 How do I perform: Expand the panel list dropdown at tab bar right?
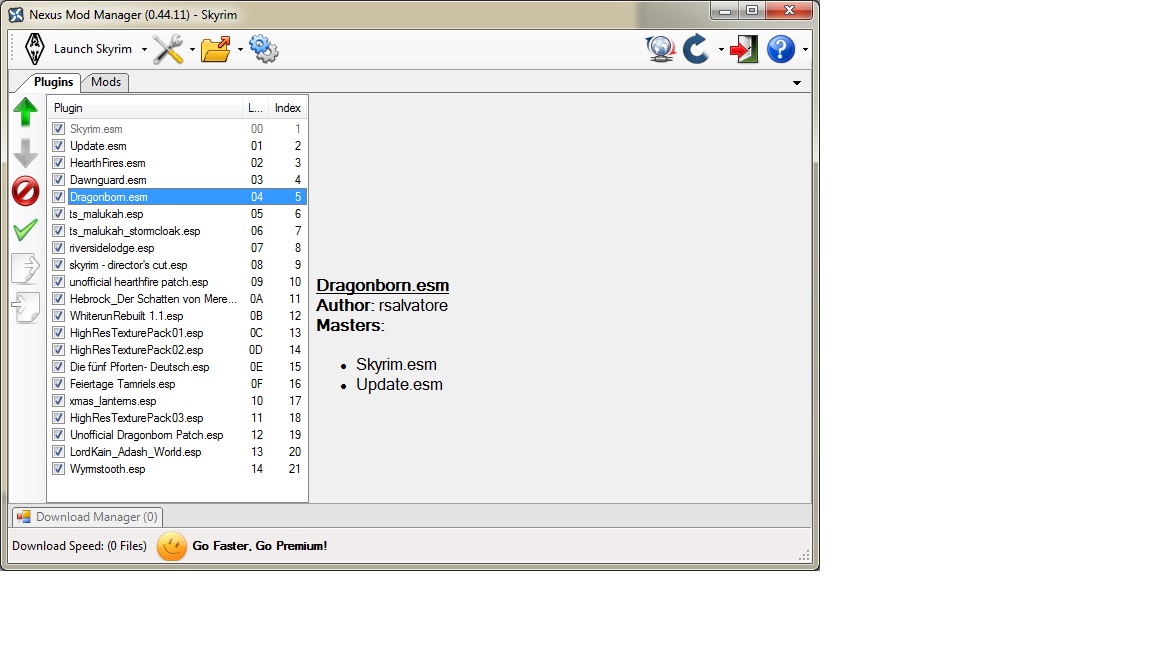point(797,83)
